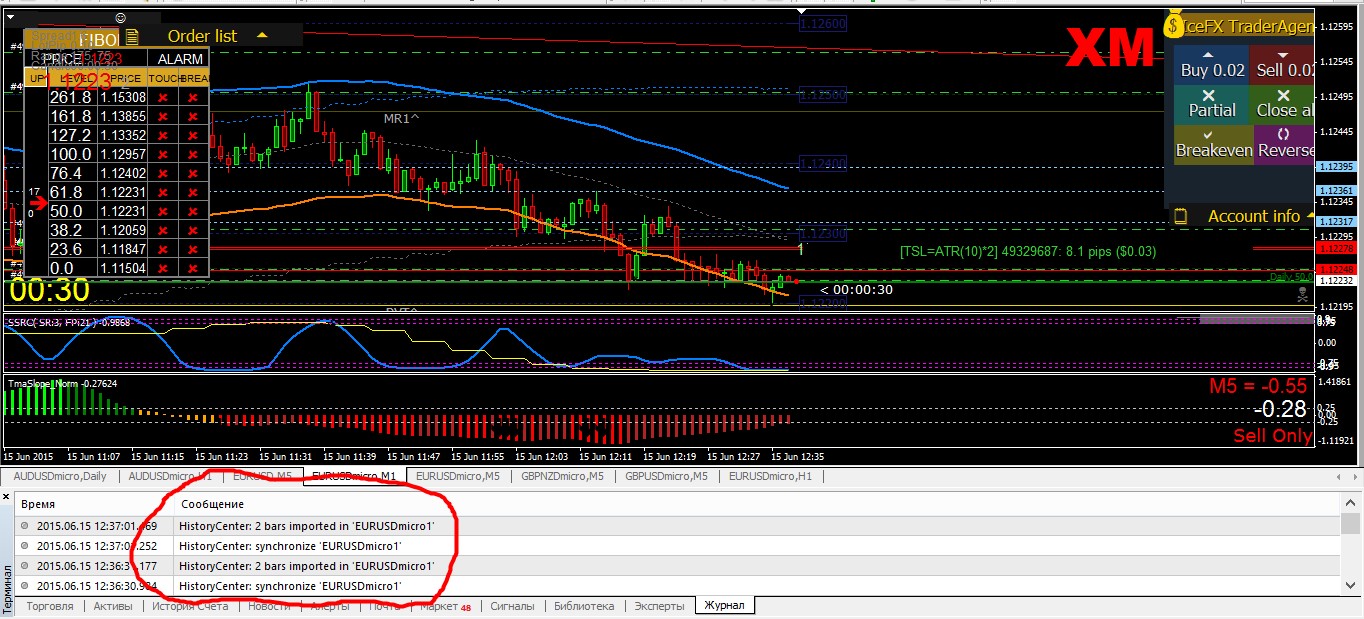1364x619 pixels.
Task: Click the ALARM header in Fibo panel
Action: point(180,59)
